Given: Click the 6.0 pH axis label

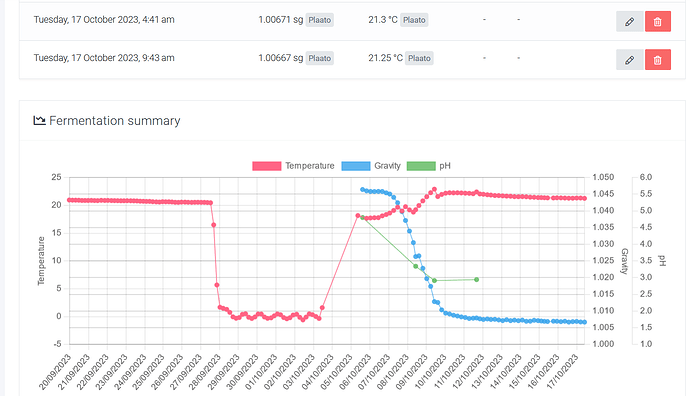Looking at the screenshot, I should point(646,177).
